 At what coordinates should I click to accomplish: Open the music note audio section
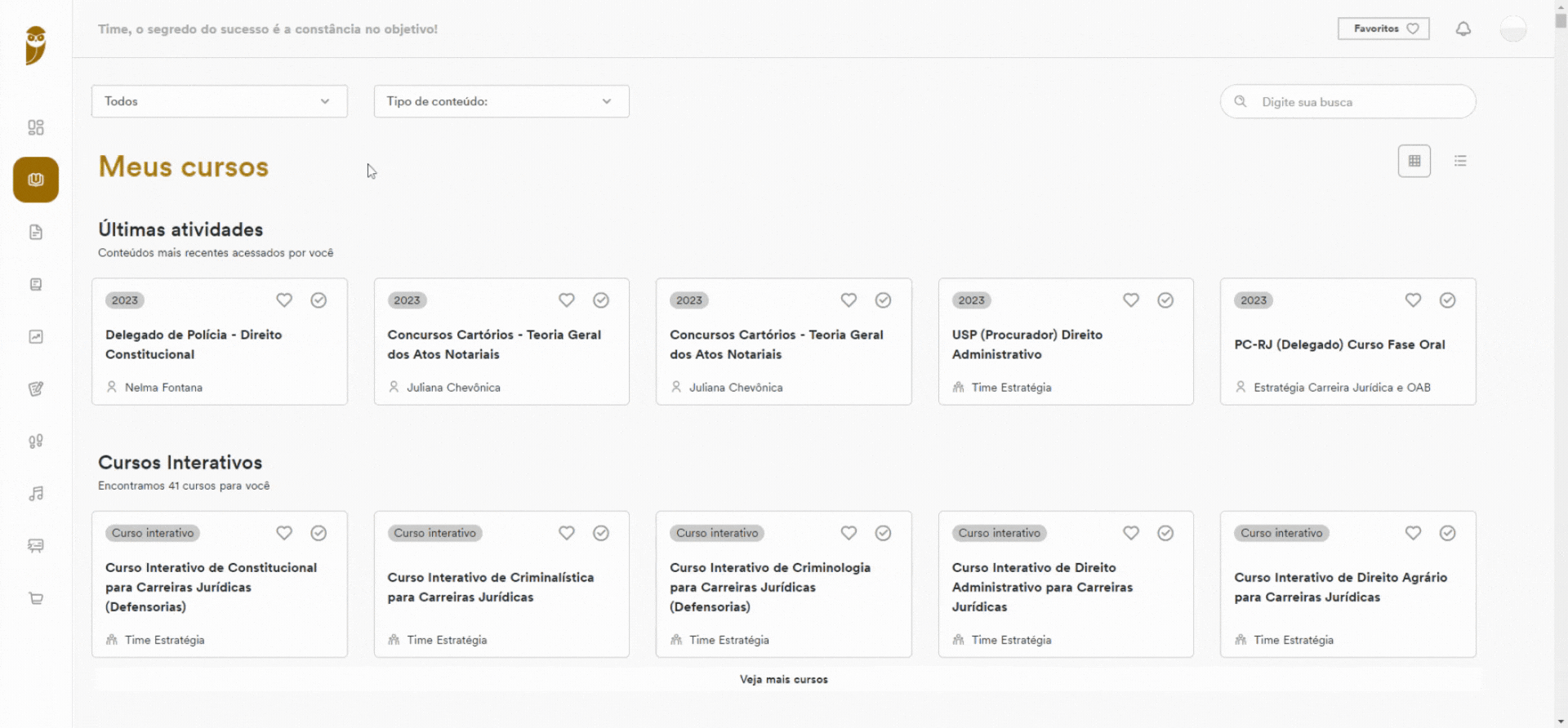36,494
